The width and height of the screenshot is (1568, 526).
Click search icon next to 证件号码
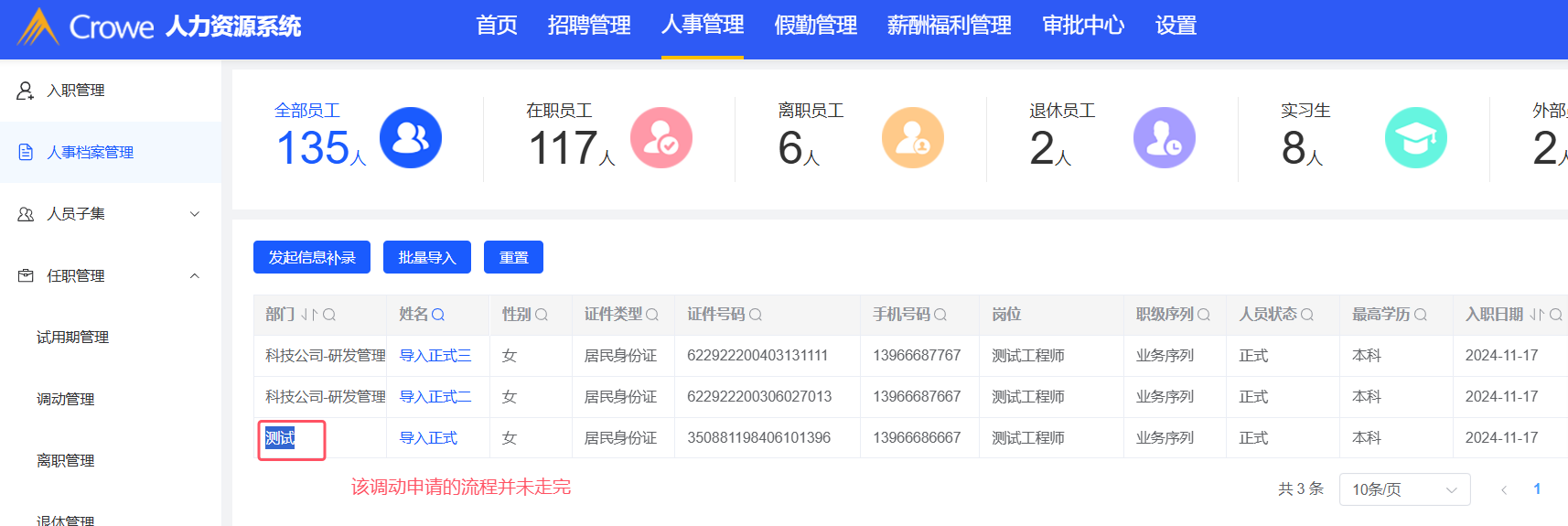point(756,315)
